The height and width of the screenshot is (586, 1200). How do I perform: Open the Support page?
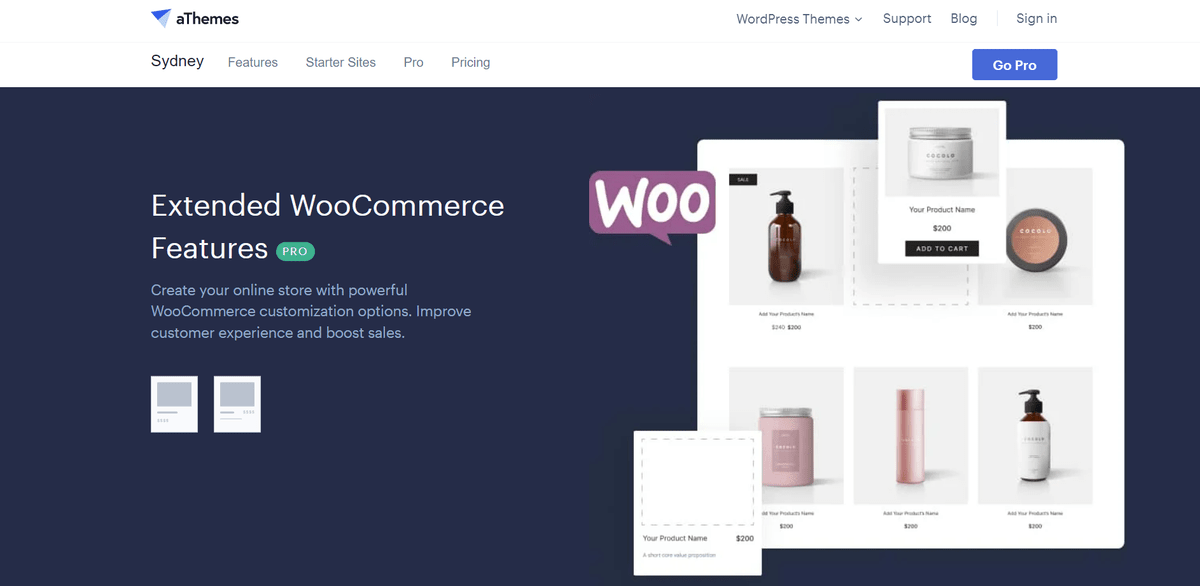[907, 19]
